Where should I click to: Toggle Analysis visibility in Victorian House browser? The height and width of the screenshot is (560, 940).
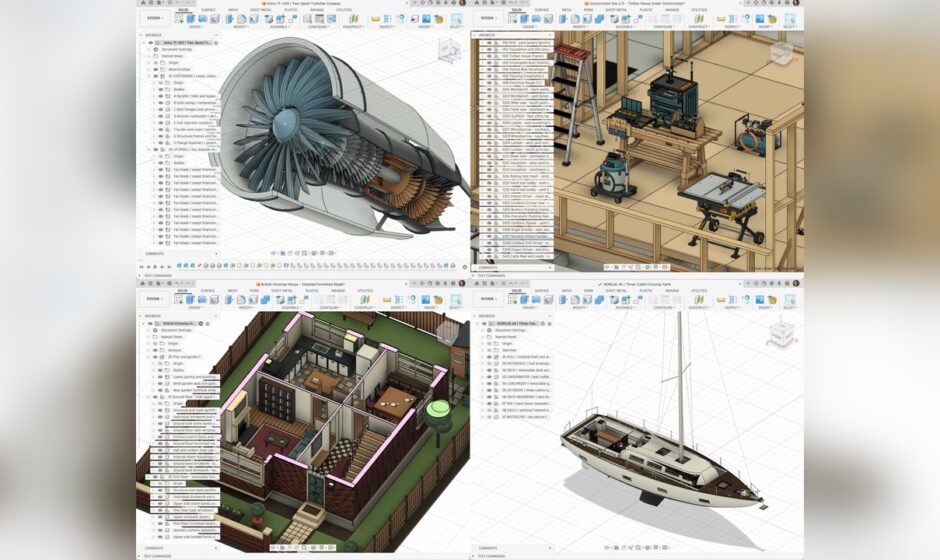tap(155, 350)
